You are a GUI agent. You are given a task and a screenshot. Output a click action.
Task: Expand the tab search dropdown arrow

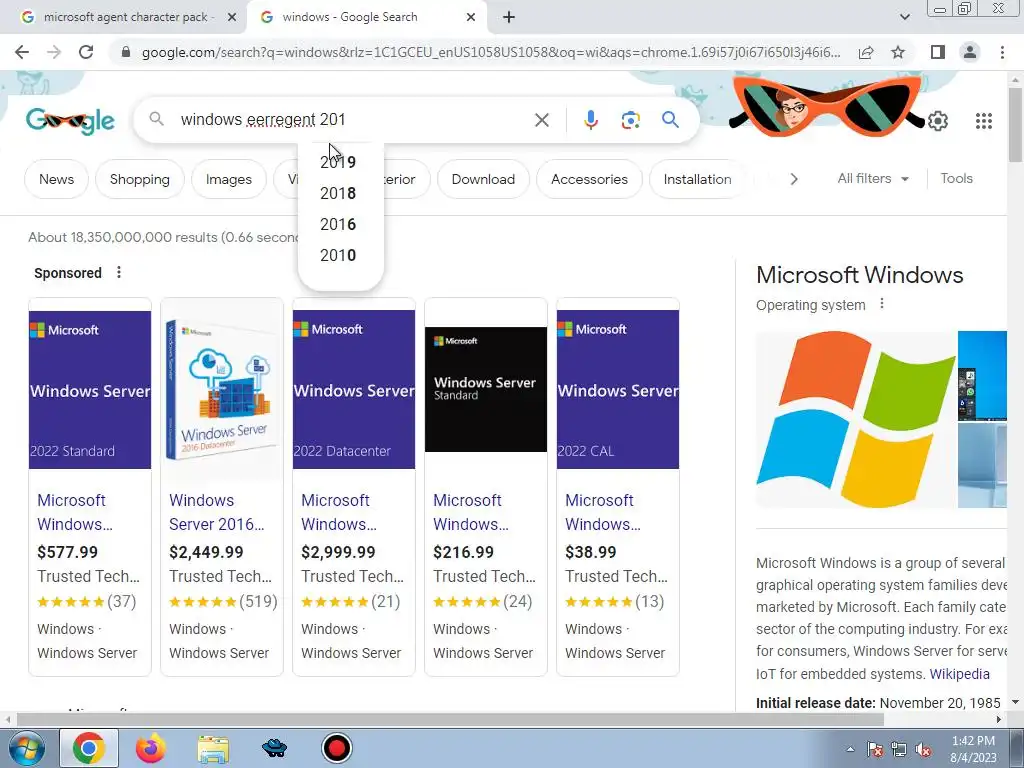point(904,17)
